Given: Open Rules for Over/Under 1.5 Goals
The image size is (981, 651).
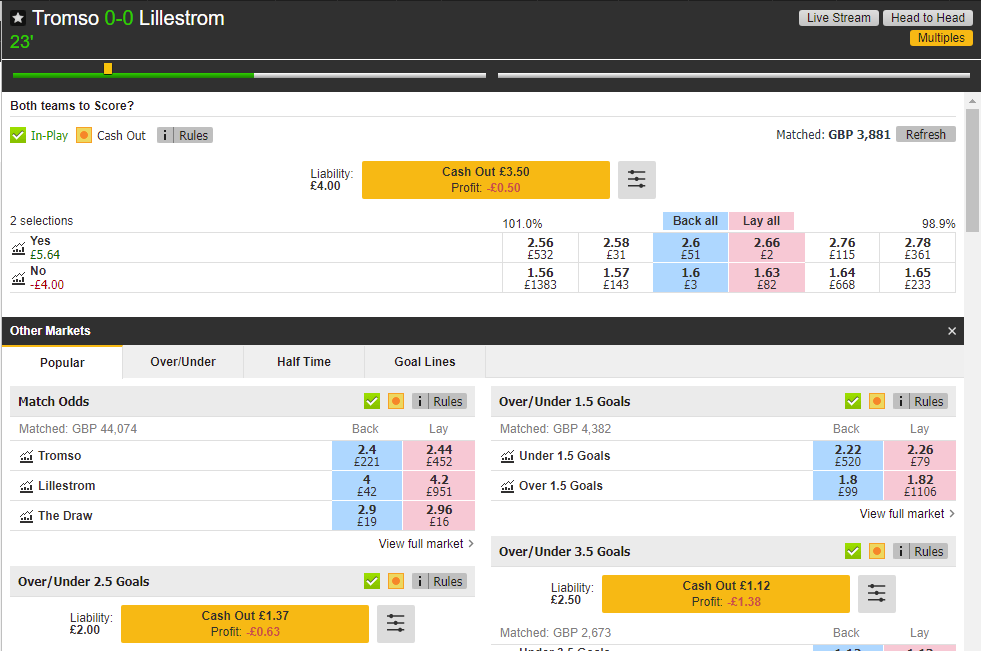Looking at the screenshot, I should (920, 401).
